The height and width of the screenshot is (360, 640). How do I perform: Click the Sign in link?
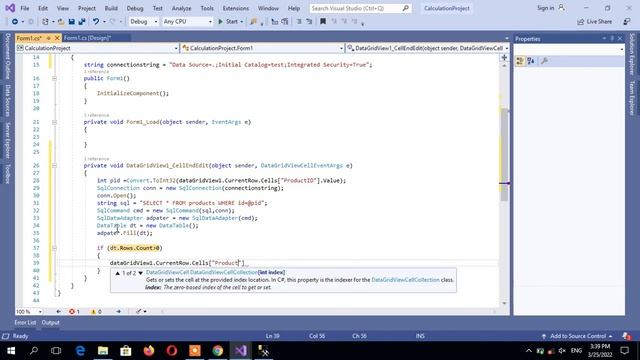(x=546, y=8)
